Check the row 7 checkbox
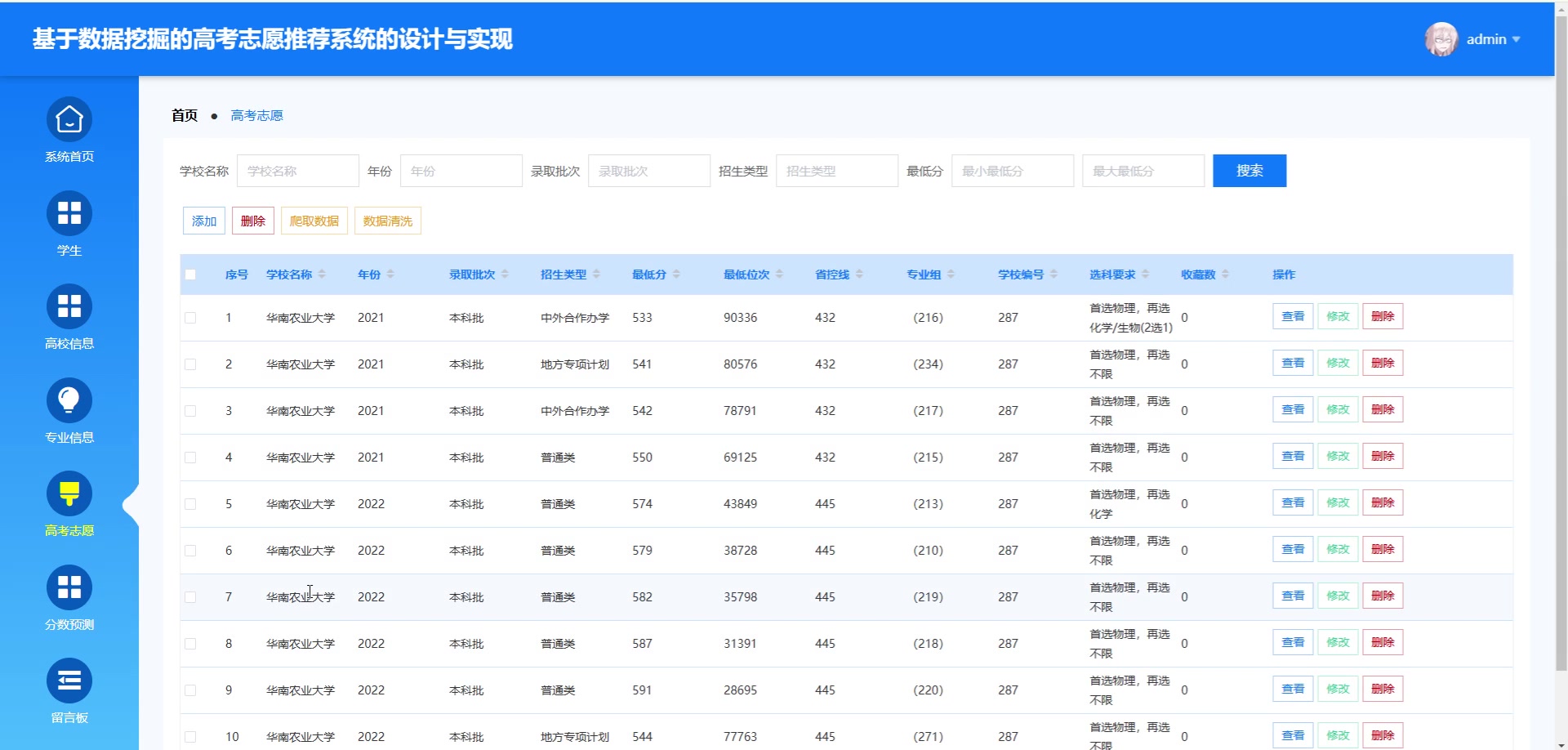1568x750 pixels. [x=190, y=597]
